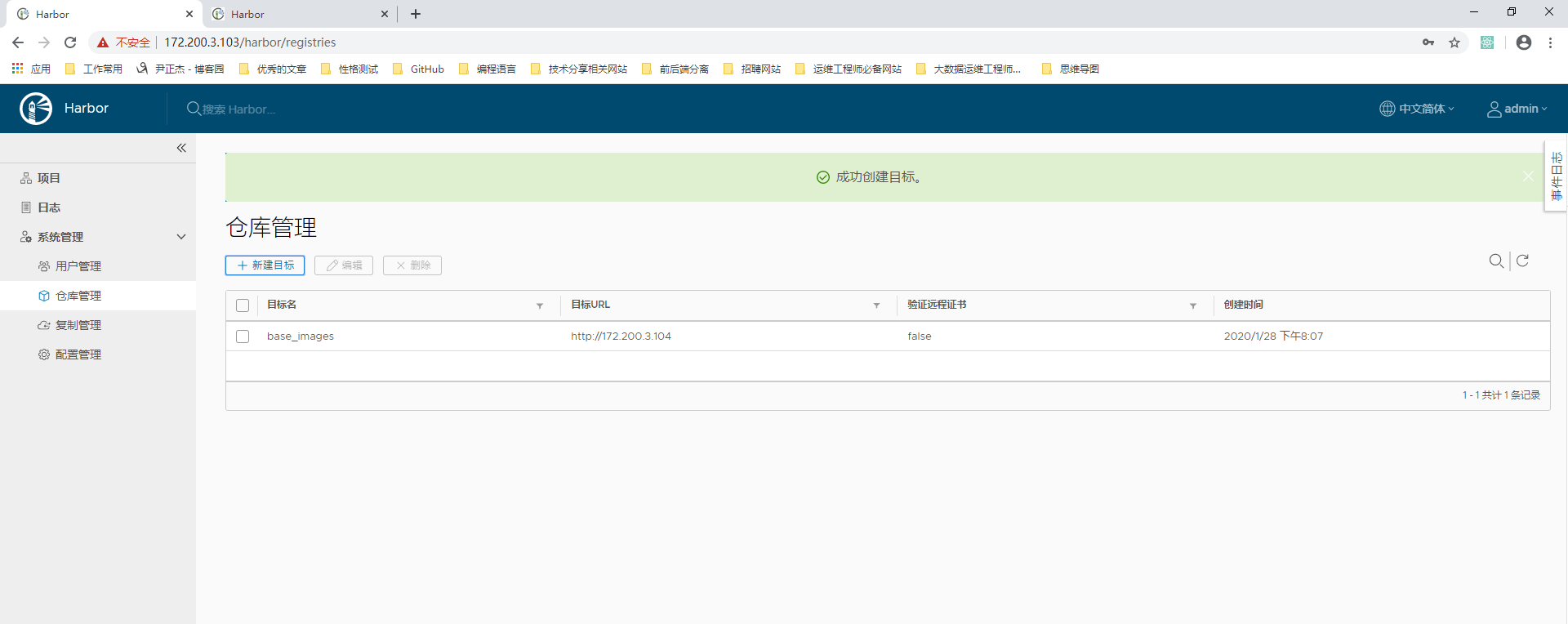This screenshot has width=1568, height=624.
Task: Click the 删除 delete button
Action: pos(412,265)
